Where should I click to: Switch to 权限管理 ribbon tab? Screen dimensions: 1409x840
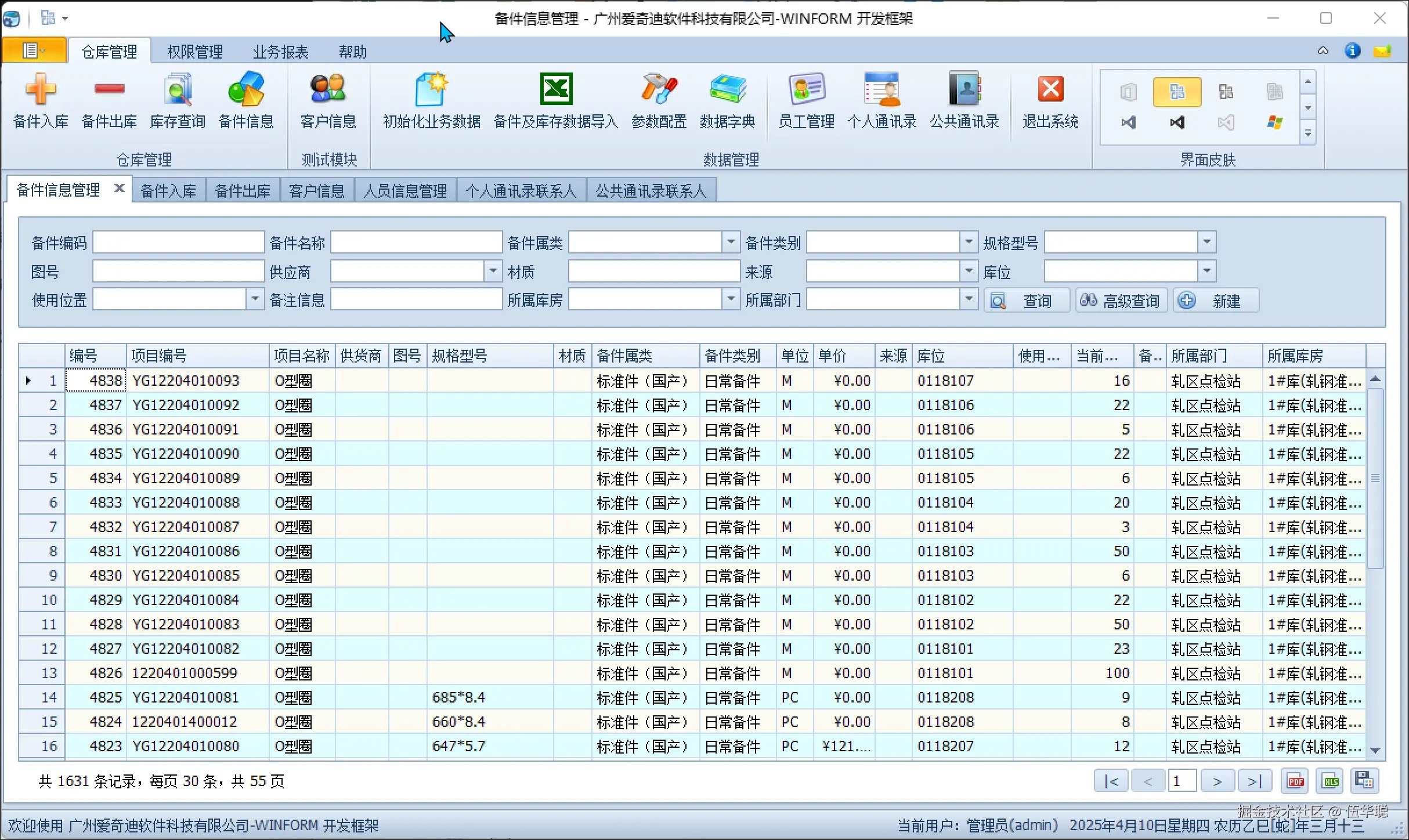coord(195,52)
